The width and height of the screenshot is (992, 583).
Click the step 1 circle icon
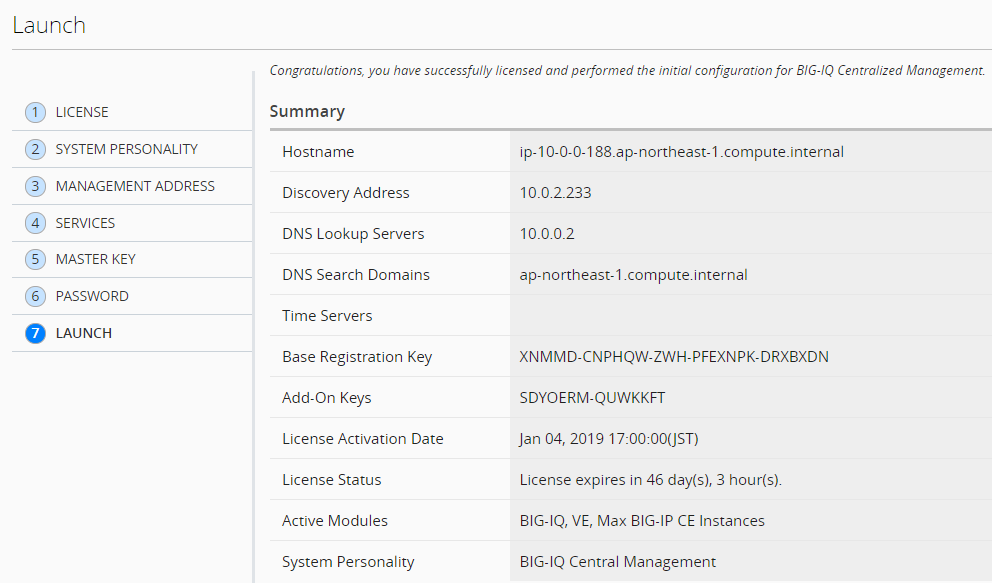click(35, 113)
